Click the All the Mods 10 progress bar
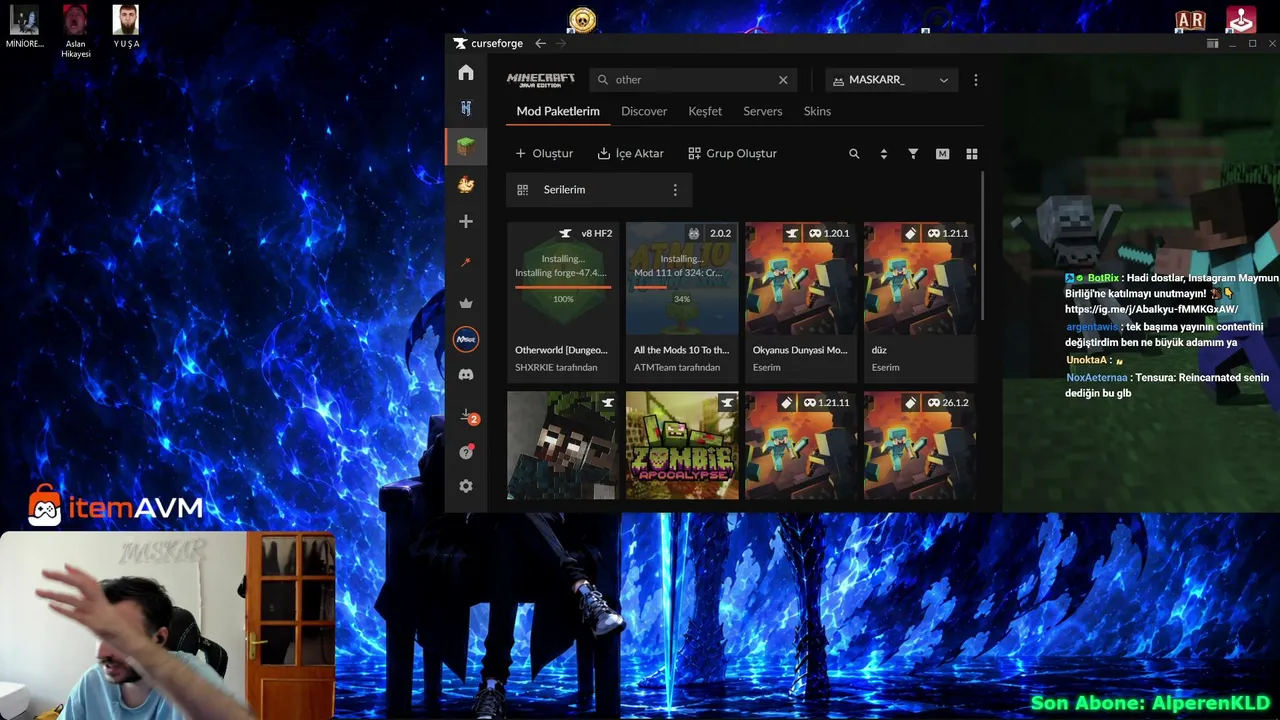This screenshot has width=1280, height=720. 682,287
